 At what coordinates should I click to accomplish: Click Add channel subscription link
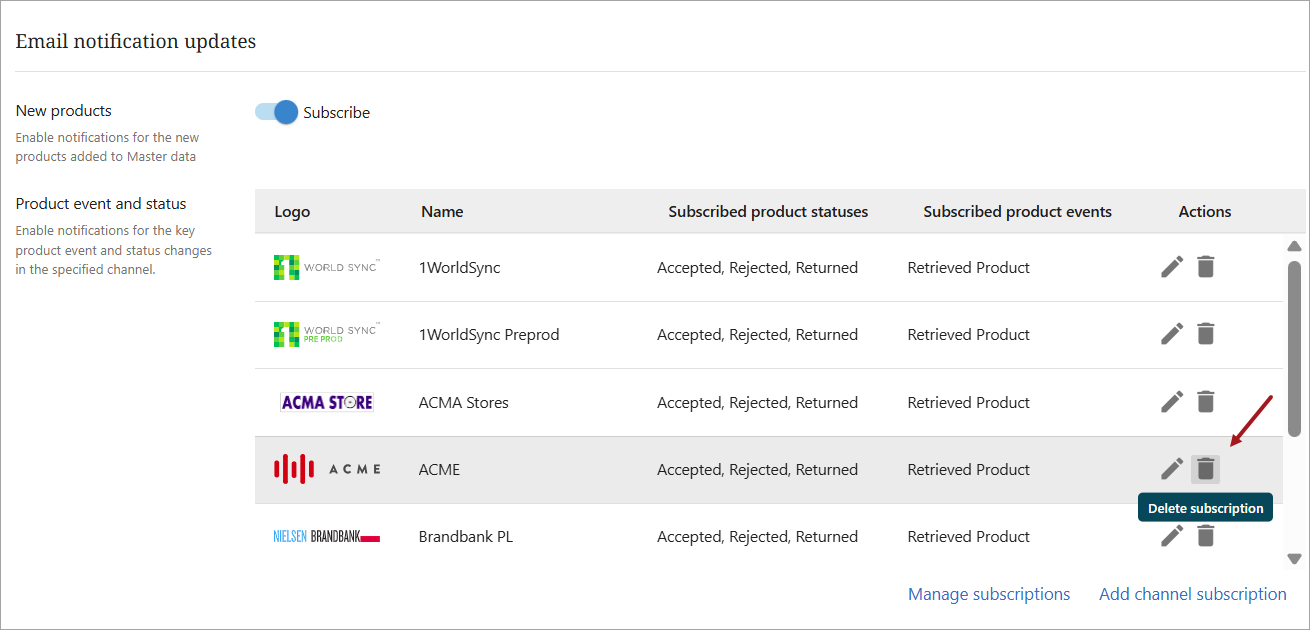[1192, 594]
